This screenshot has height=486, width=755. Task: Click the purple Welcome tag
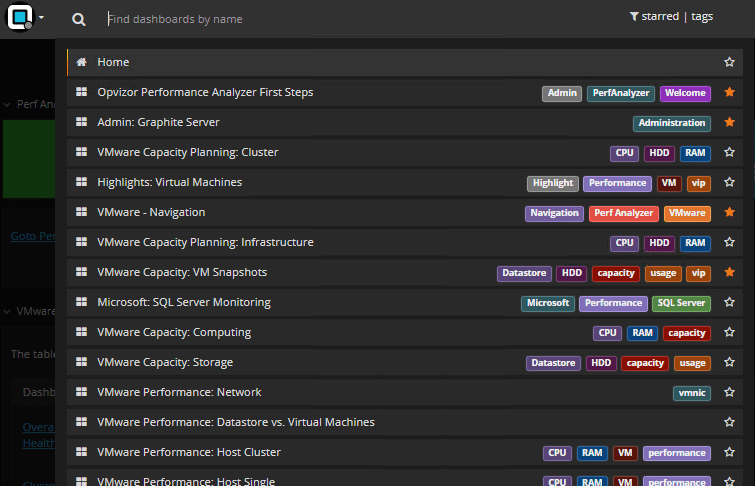coord(685,93)
